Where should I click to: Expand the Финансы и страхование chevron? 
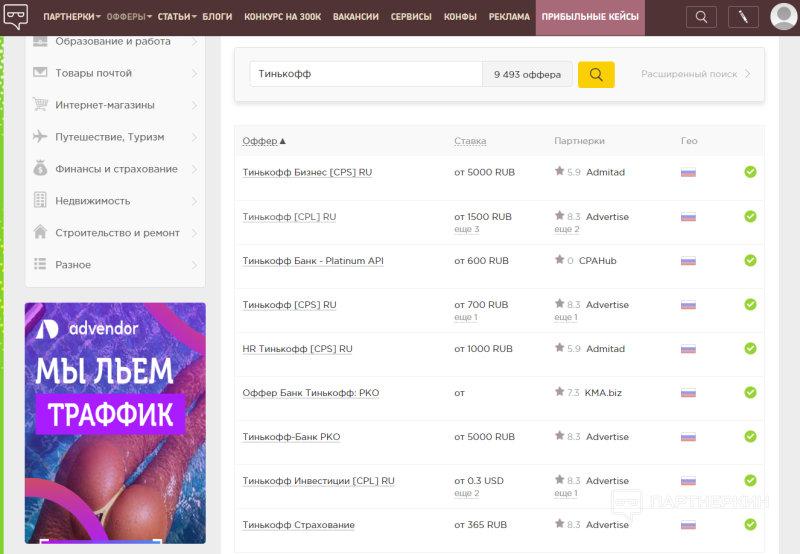pyautogui.click(x=194, y=169)
